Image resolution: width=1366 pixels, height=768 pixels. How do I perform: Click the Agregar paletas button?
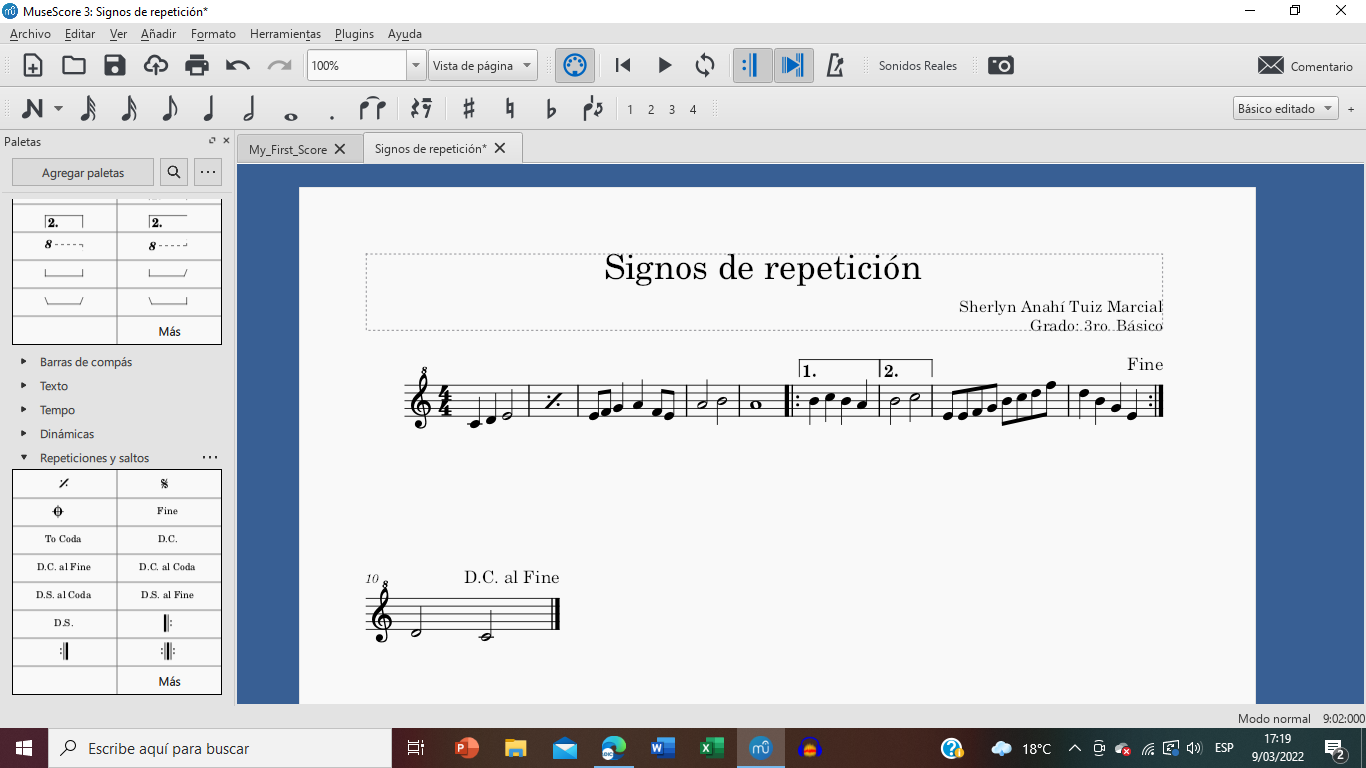click(83, 173)
